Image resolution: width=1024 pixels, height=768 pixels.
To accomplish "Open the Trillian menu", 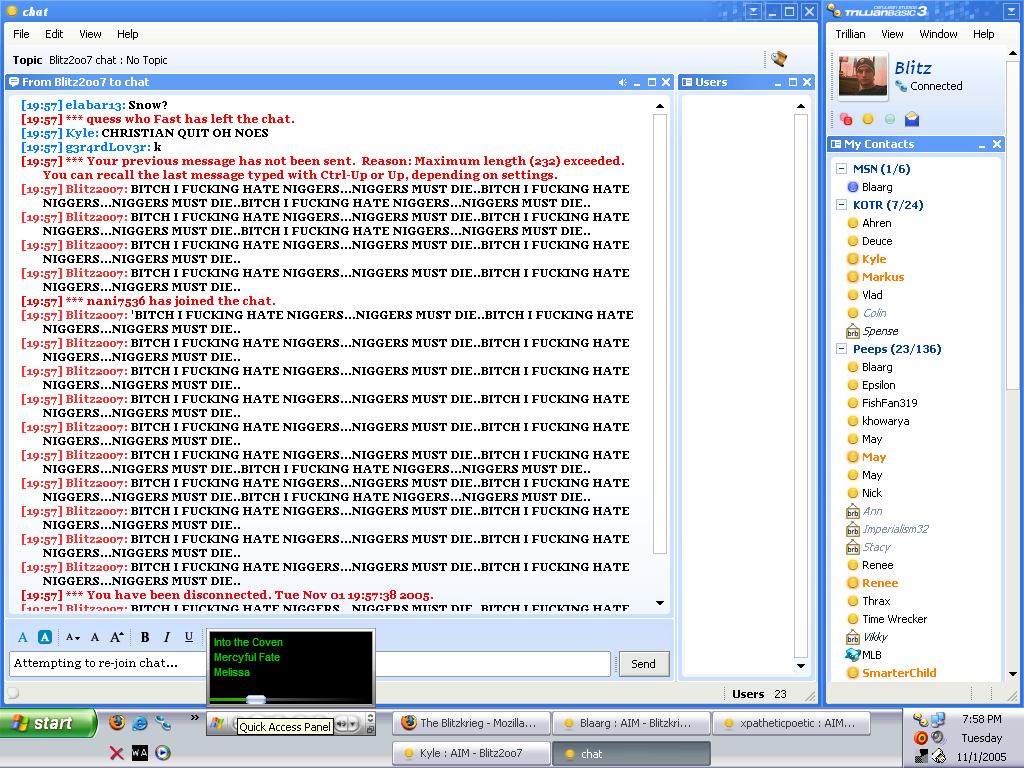I will click(850, 34).
